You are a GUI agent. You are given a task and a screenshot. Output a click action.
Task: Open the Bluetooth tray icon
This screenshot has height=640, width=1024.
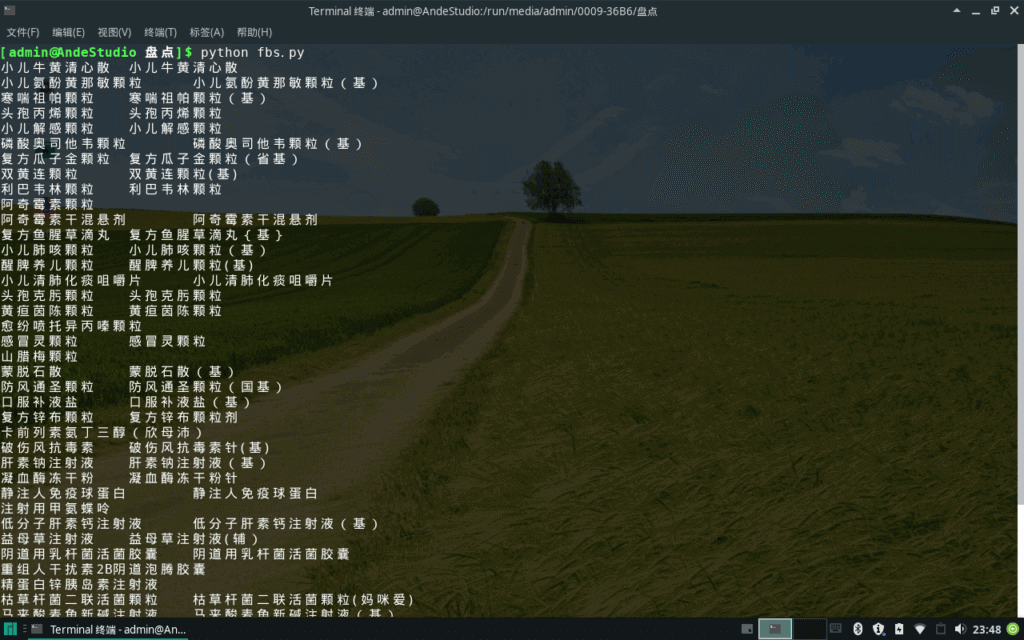857,629
